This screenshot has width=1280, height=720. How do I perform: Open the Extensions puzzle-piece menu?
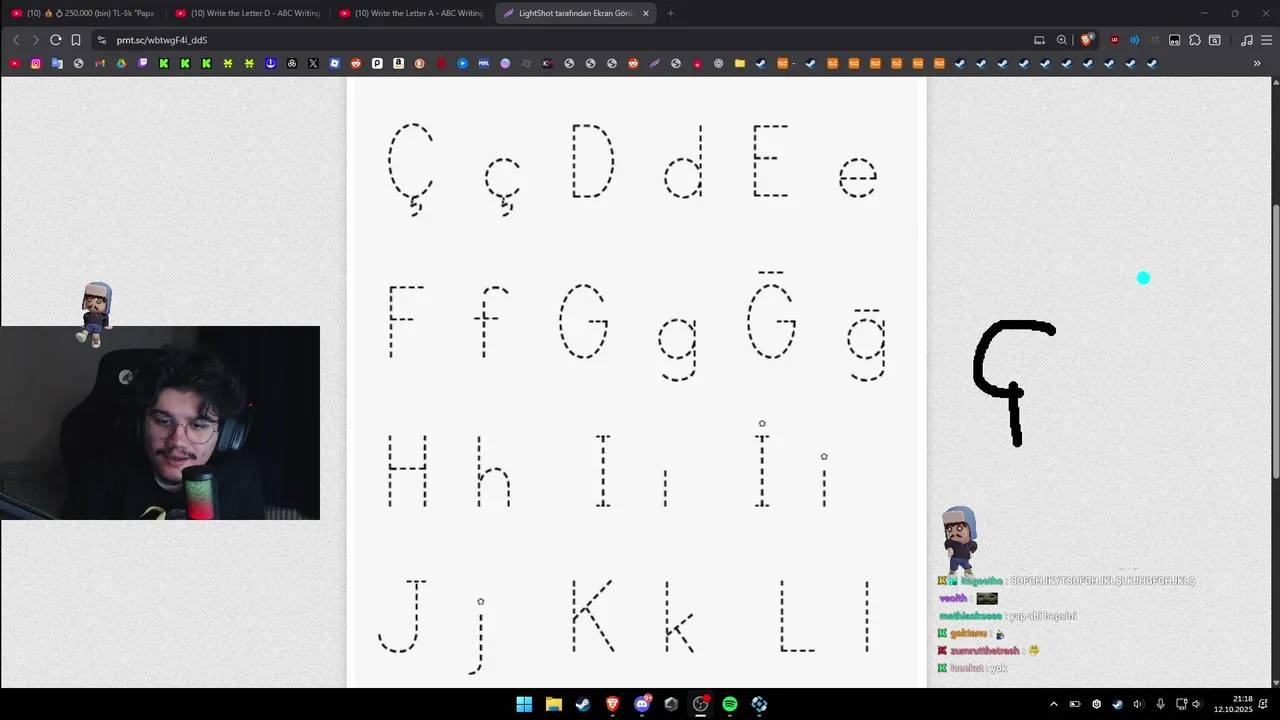(x=1195, y=40)
